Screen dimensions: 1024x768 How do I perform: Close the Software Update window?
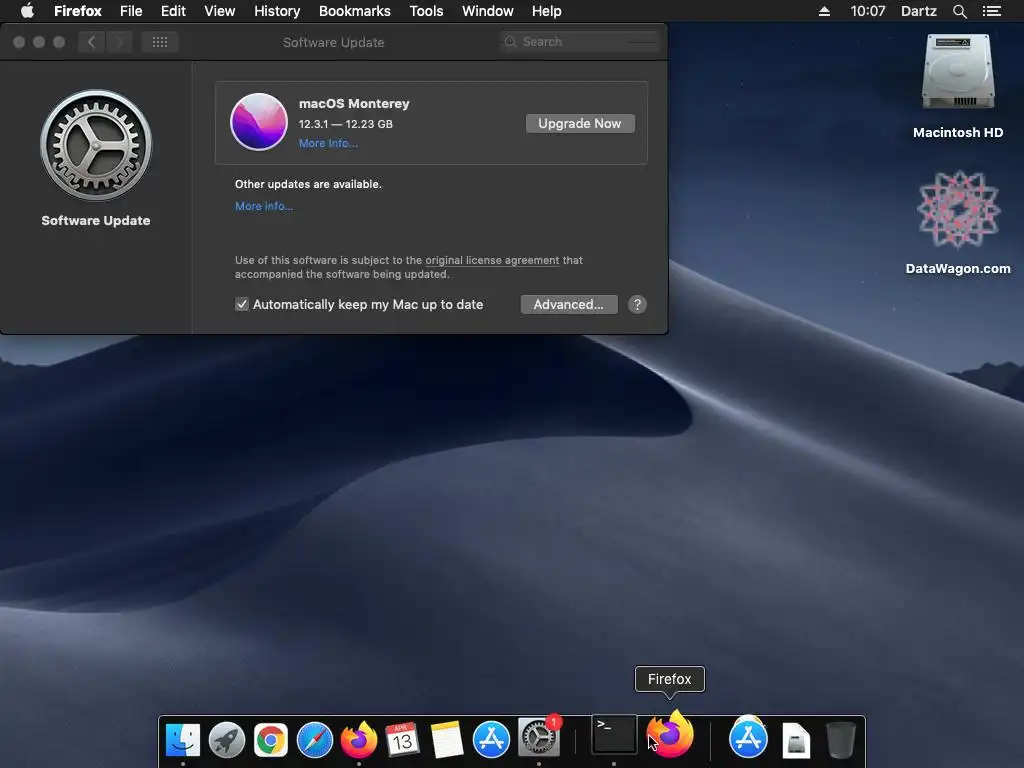[19, 42]
